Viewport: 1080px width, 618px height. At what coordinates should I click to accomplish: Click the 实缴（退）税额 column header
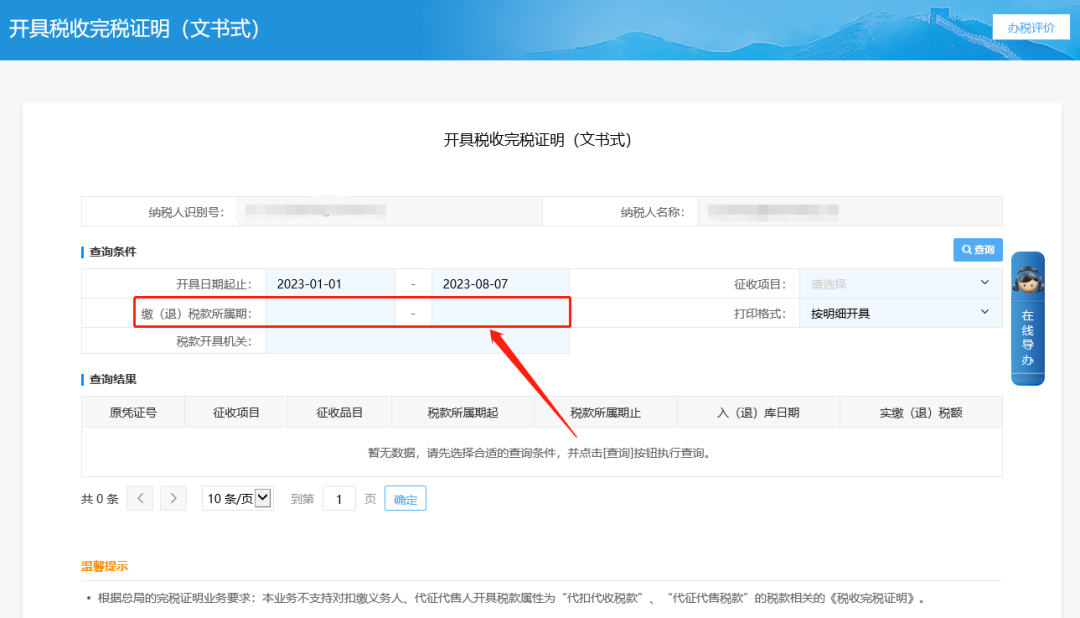[x=921, y=412]
